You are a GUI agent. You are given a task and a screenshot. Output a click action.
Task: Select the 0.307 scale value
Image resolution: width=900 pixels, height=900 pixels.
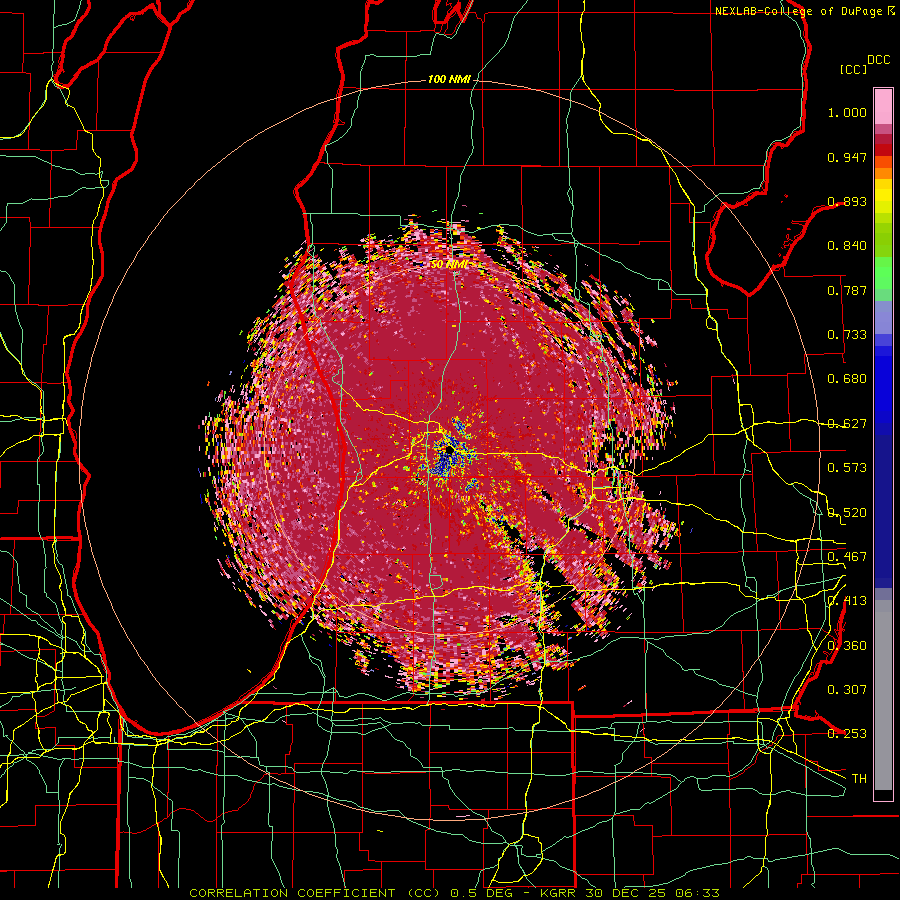click(847, 690)
